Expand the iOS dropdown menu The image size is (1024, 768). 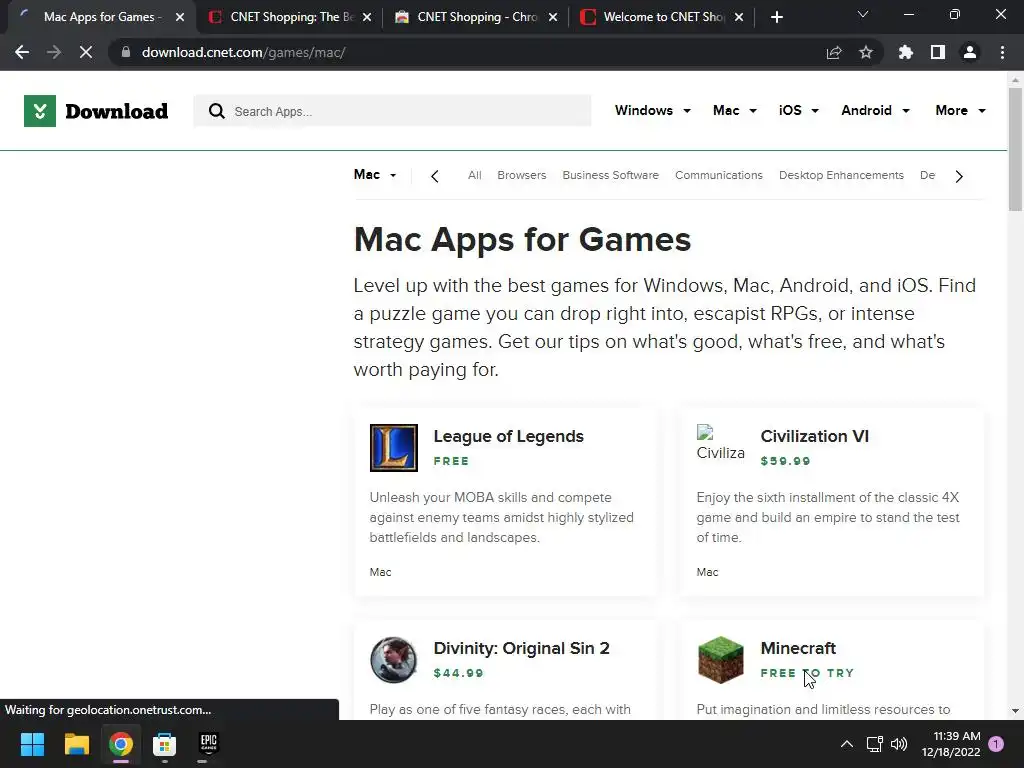[799, 110]
